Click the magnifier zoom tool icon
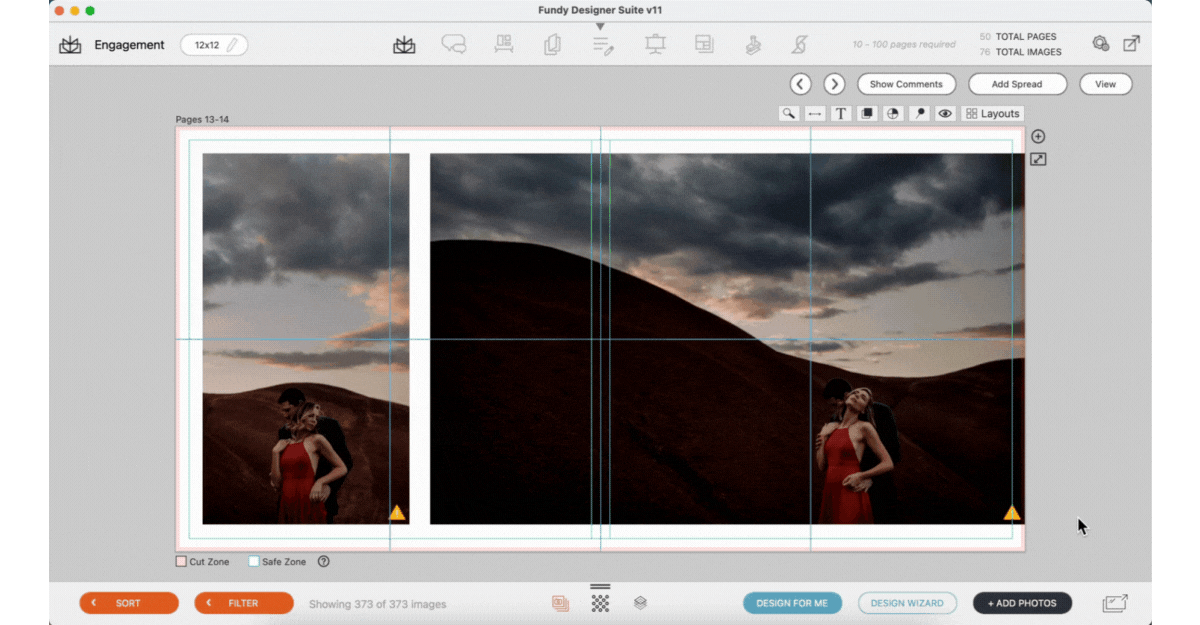The width and height of the screenshot is (1200, 625). pyautogui.click(x=789, y=114)
